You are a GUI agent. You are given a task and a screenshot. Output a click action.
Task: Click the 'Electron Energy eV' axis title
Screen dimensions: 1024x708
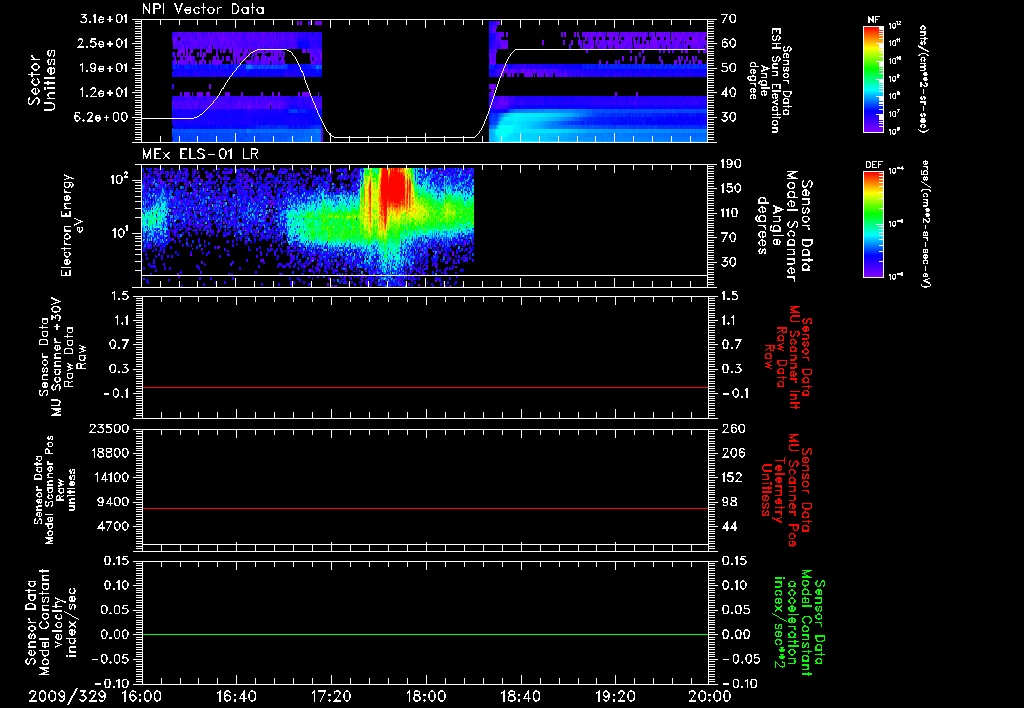click(73, 225)
